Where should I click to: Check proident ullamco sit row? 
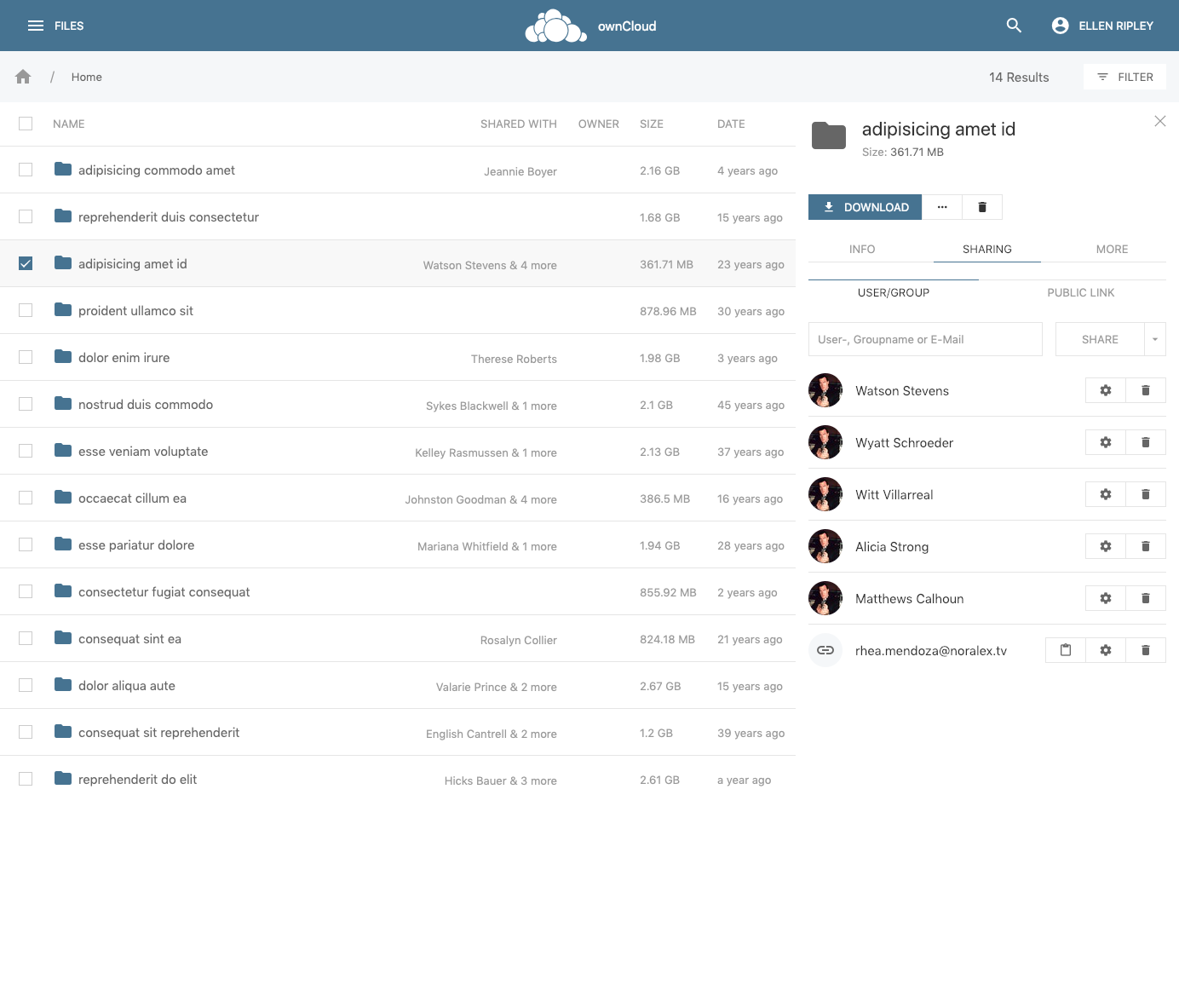[26, 310]
